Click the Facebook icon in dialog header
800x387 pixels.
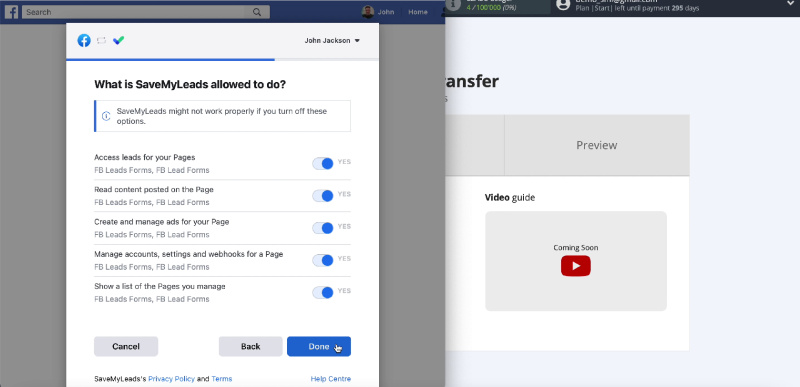coord(84,40)
